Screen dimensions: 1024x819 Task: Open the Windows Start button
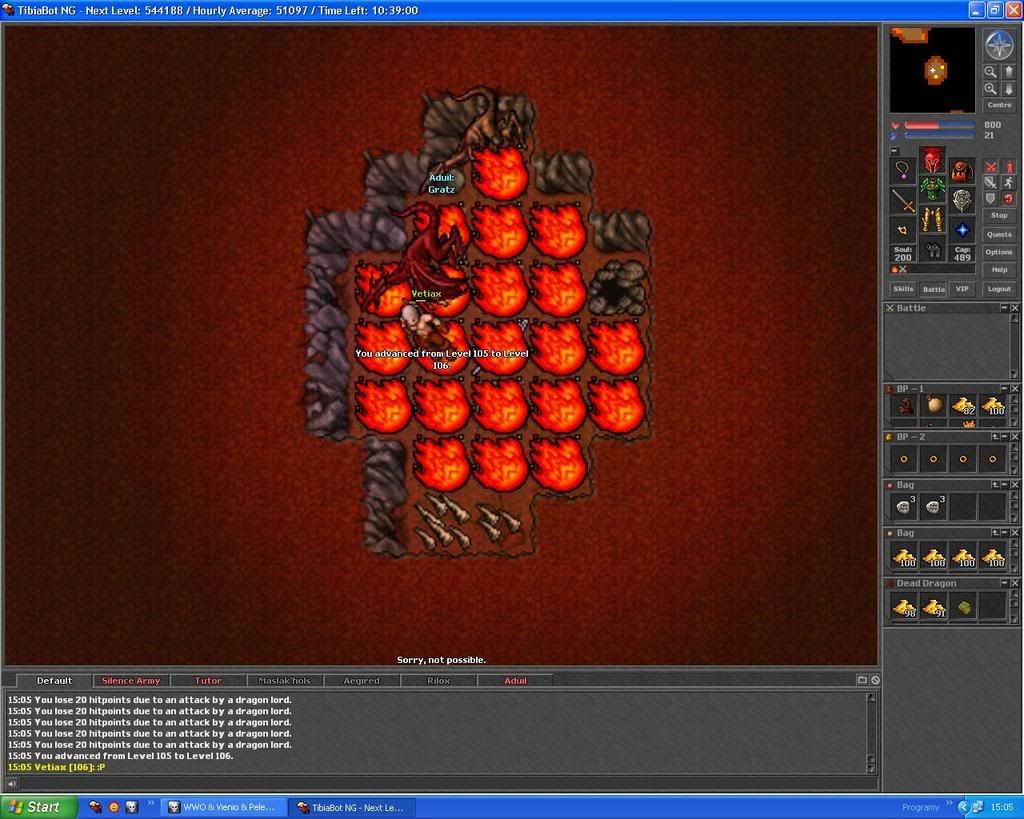(37, 807)
